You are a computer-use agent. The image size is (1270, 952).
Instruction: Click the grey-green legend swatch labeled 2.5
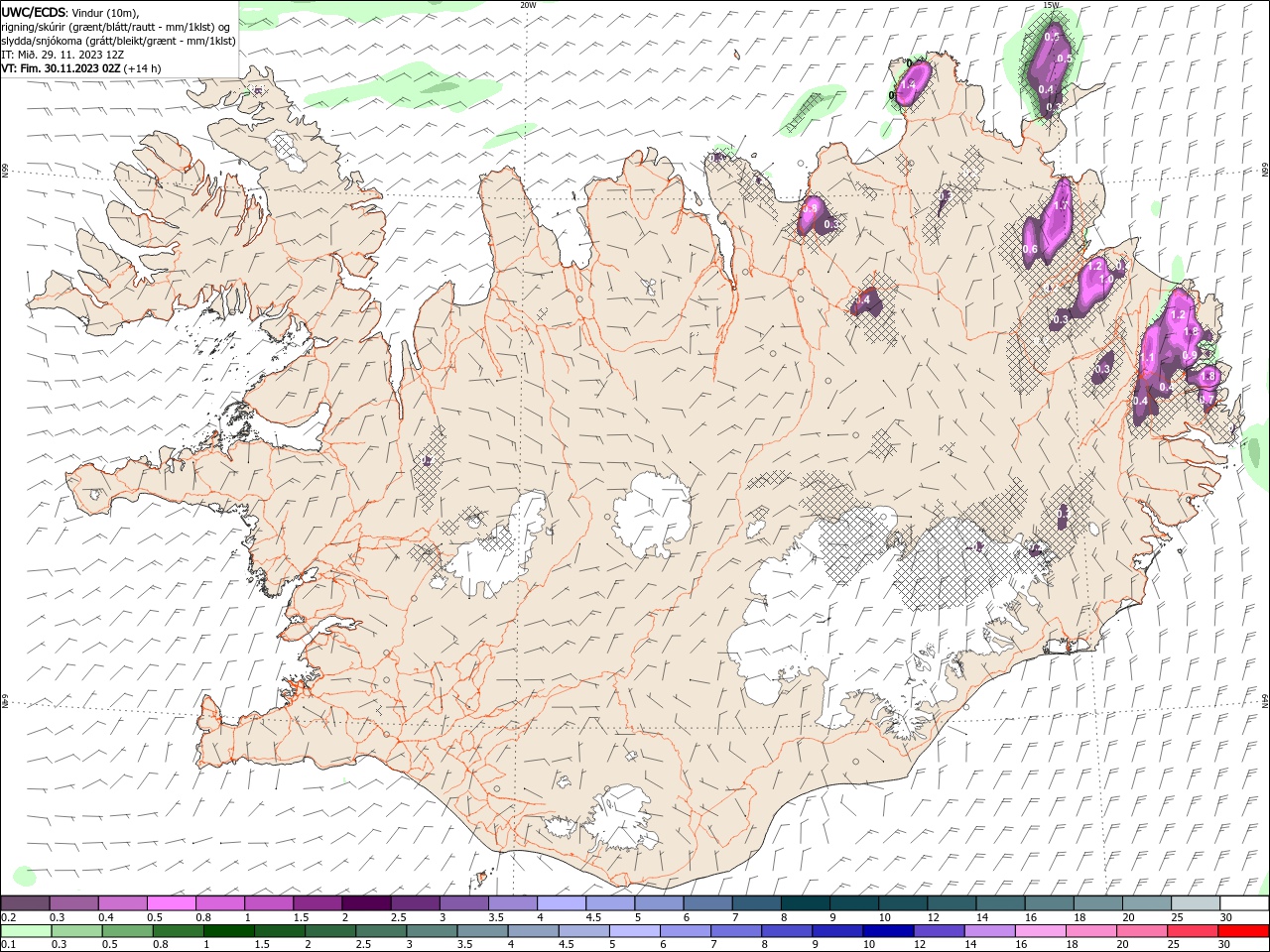pyautogui.click(x=381, y=931)
